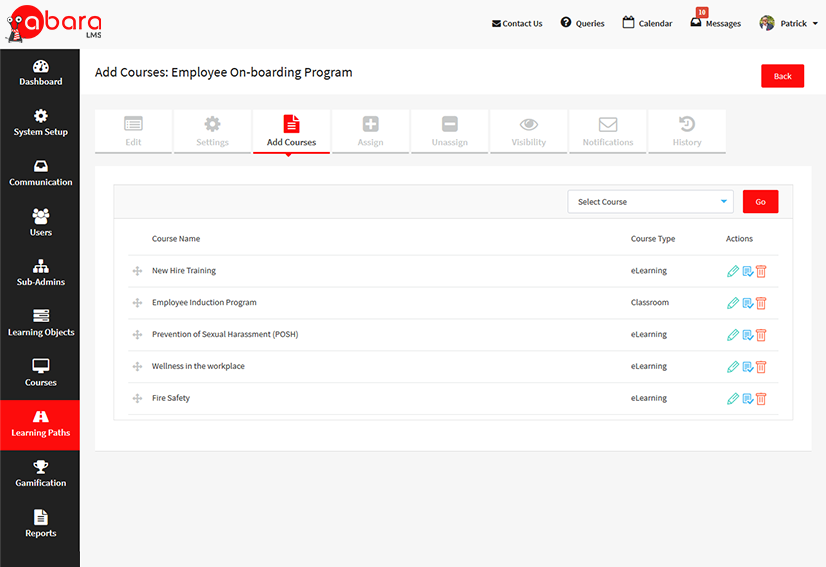Delete the Fire Safety course
This screenshot has width=826, height=567.
pos(761,399)
